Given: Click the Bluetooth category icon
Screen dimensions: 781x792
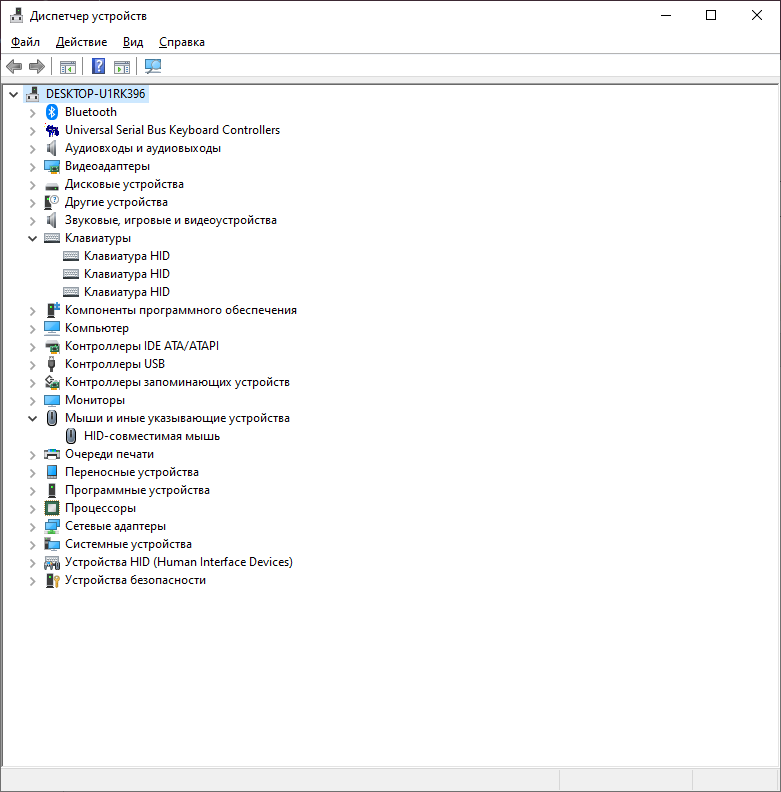Looking at the screenshot, I should point(52,112).
